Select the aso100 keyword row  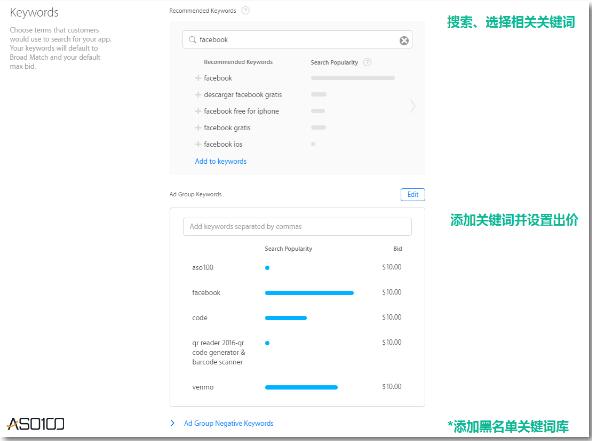tap(297, 267)
